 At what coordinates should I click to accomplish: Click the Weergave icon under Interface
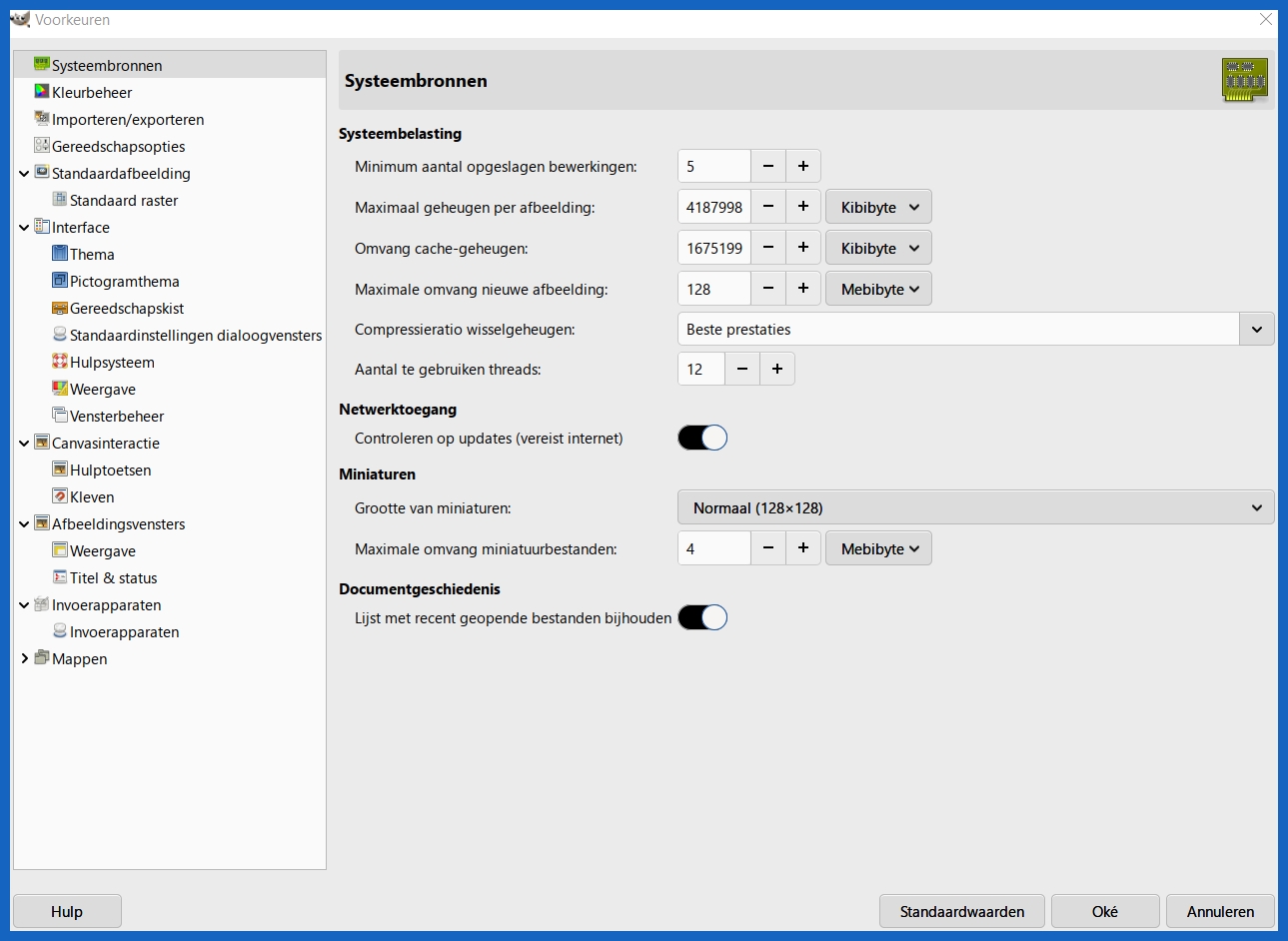tap(60, 388)
